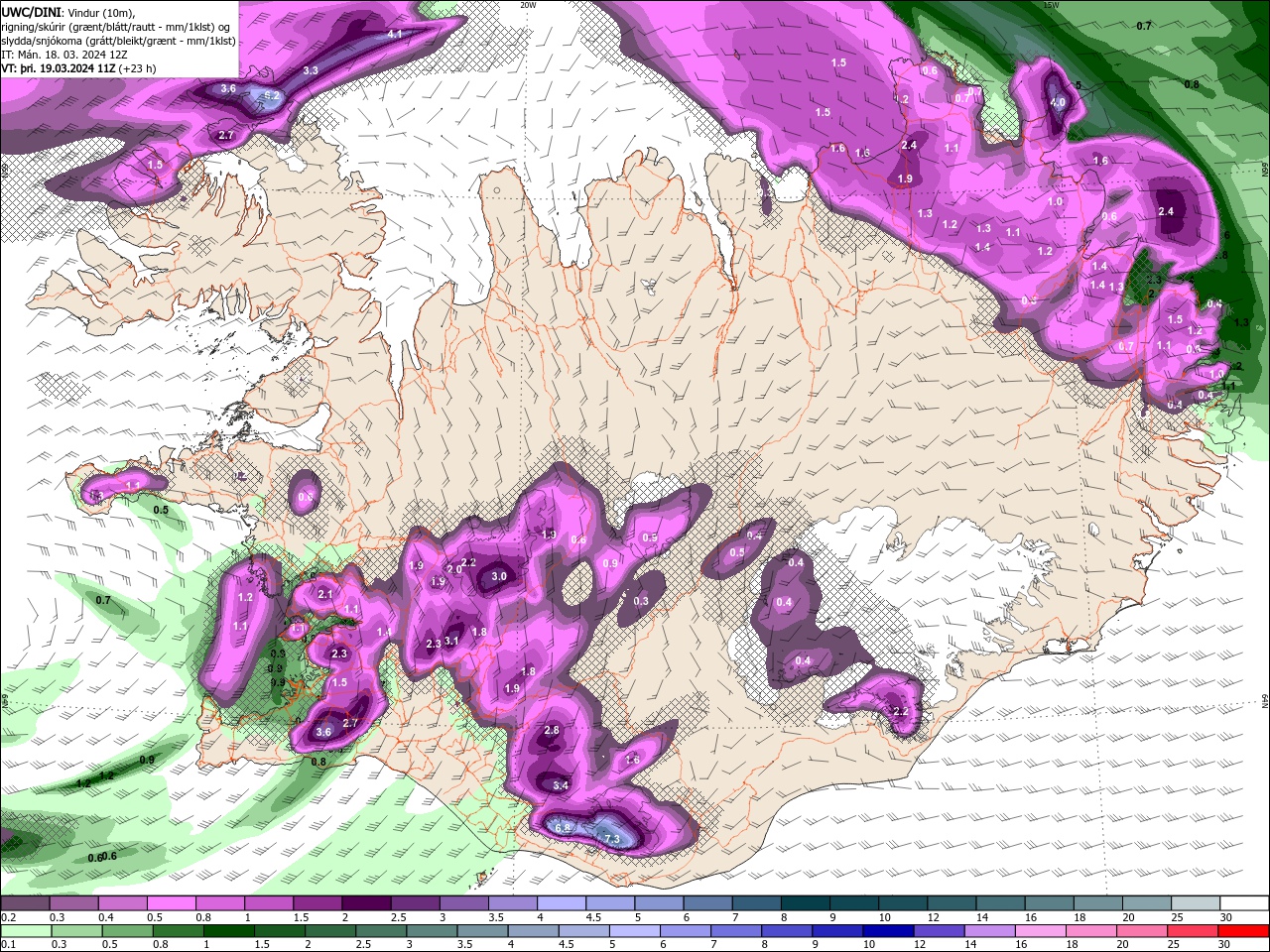Click the 2.8 precipitation value in the south
Image resolution: width=1270 pixels, height=952 pixels.
point(553,730)
